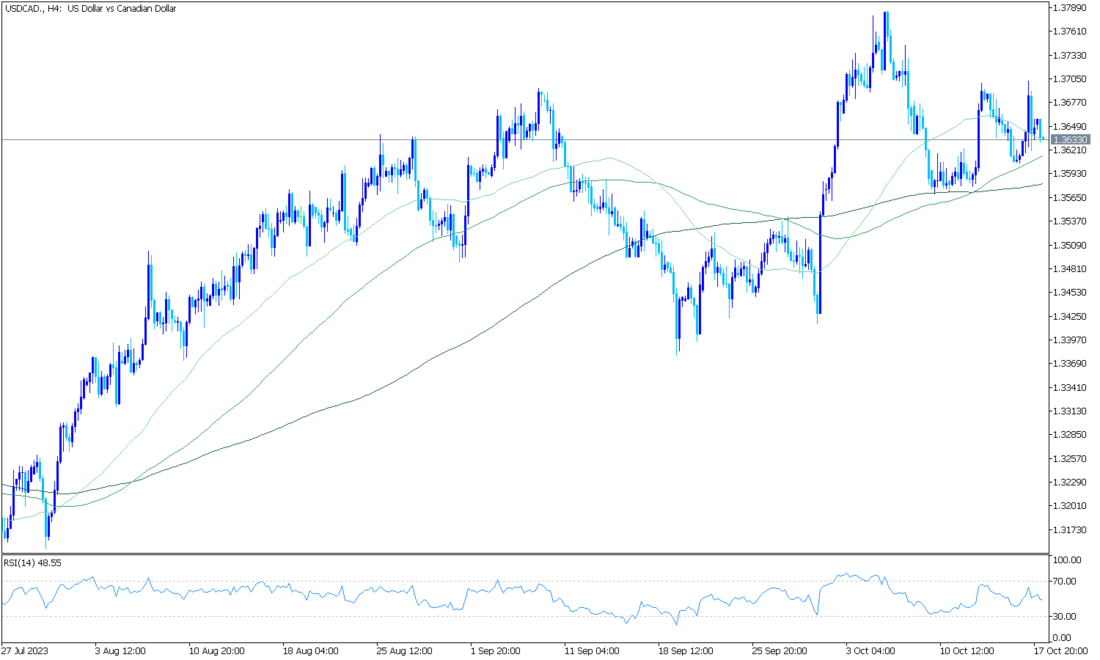Click the 1.35650 price axis label
1100x660 pixels.
1070,197
